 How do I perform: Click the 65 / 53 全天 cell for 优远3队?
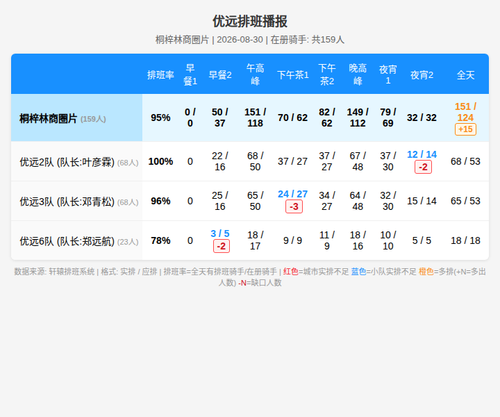pos(465,201)
